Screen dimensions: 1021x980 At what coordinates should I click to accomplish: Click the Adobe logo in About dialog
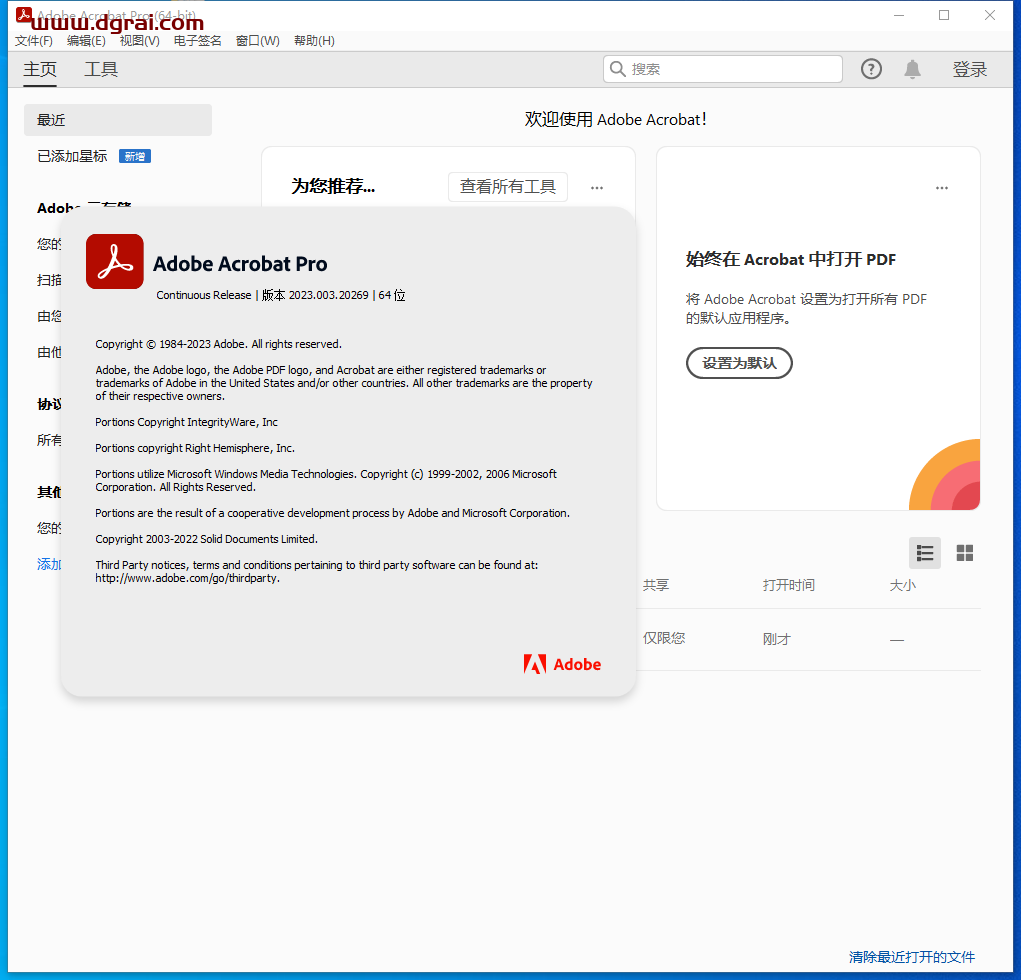click(x=562, y=664)
